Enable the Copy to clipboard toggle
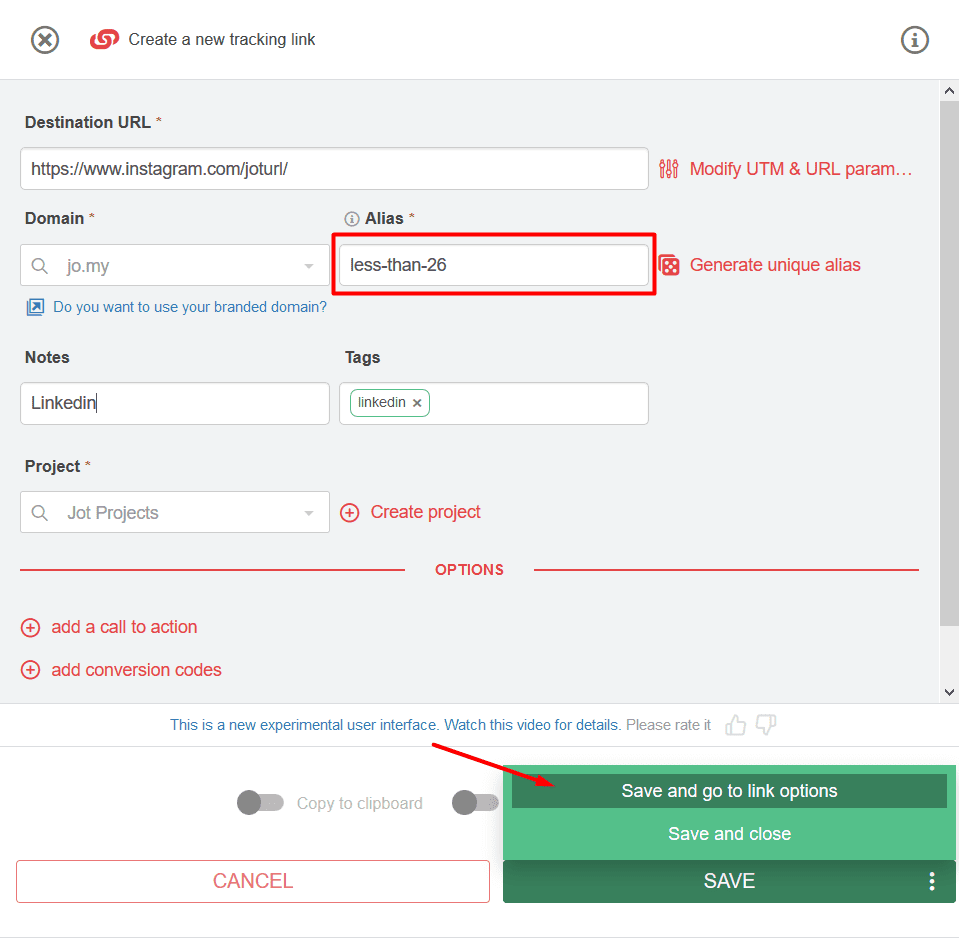Viewport: 959px width, 938px height. [x=260, y=803]
